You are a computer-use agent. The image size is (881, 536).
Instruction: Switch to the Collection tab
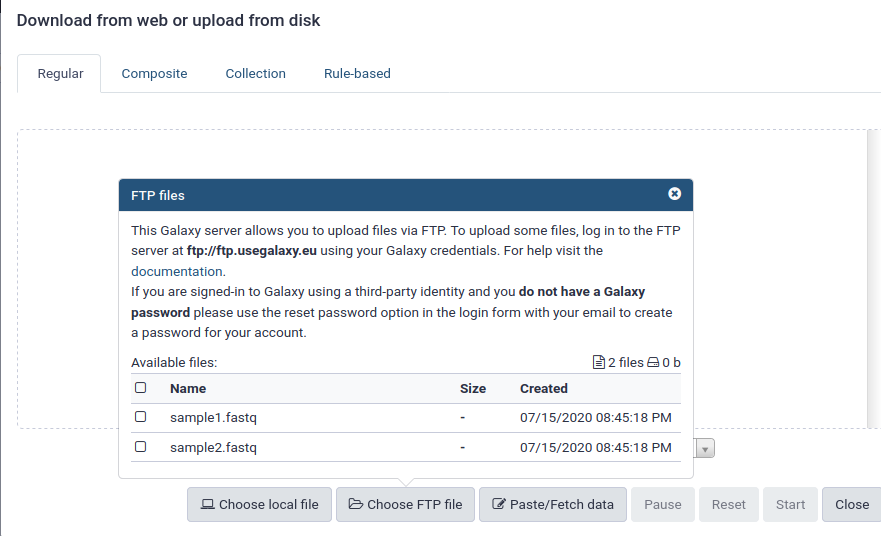(x=256, y=74)
